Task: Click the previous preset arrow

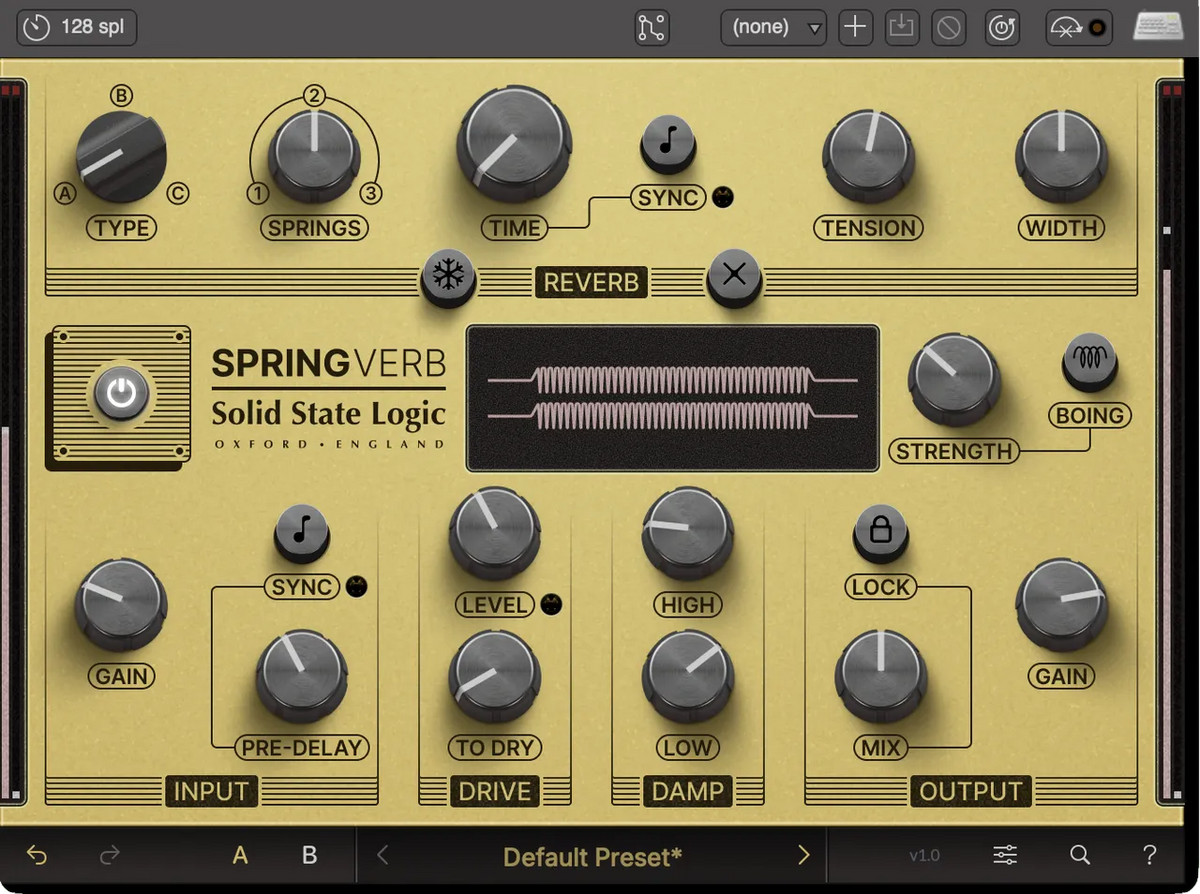Action: pyautogui.click(x=380, y=855)
